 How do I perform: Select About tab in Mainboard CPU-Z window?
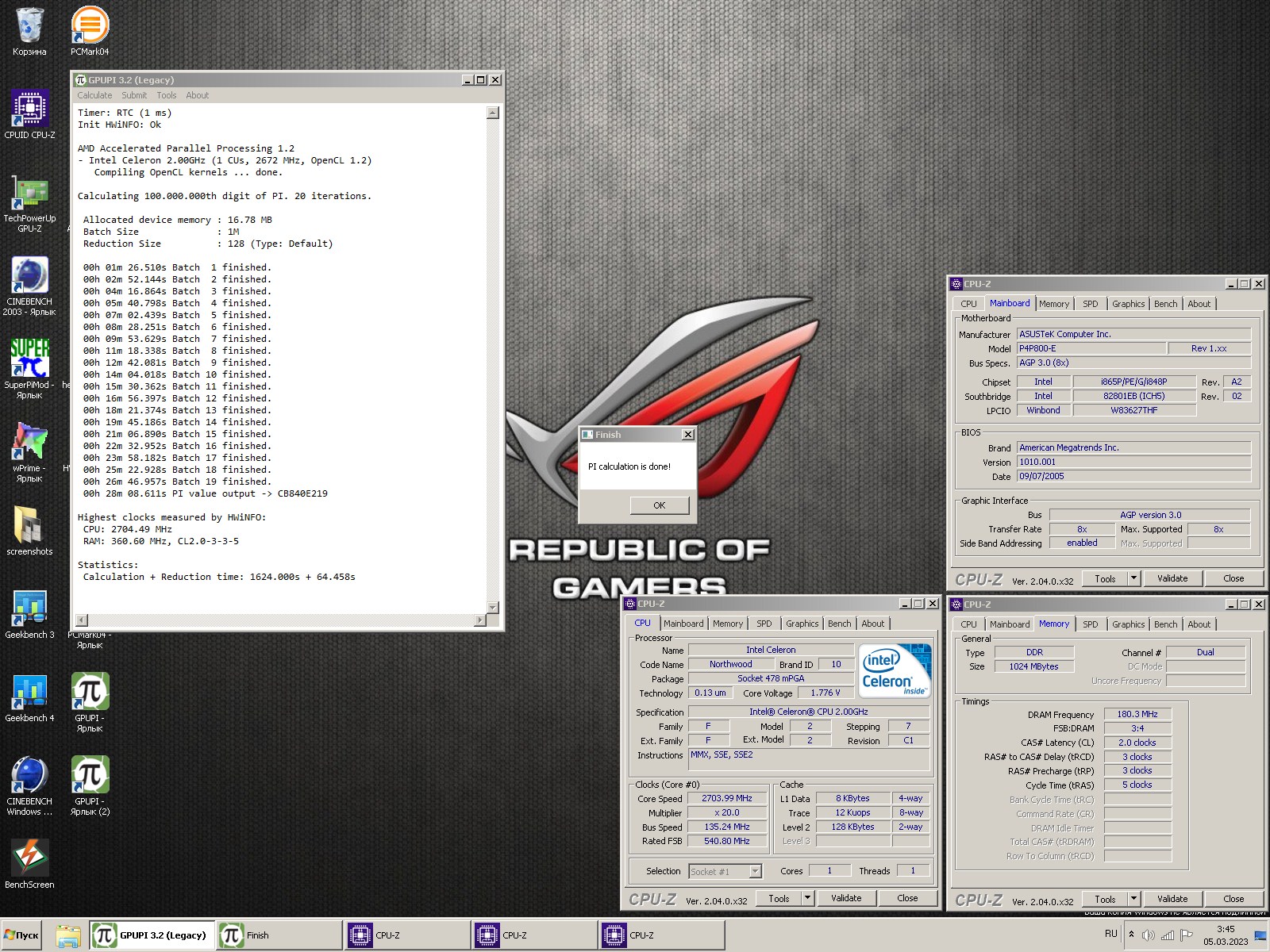tap(1199, 304)
